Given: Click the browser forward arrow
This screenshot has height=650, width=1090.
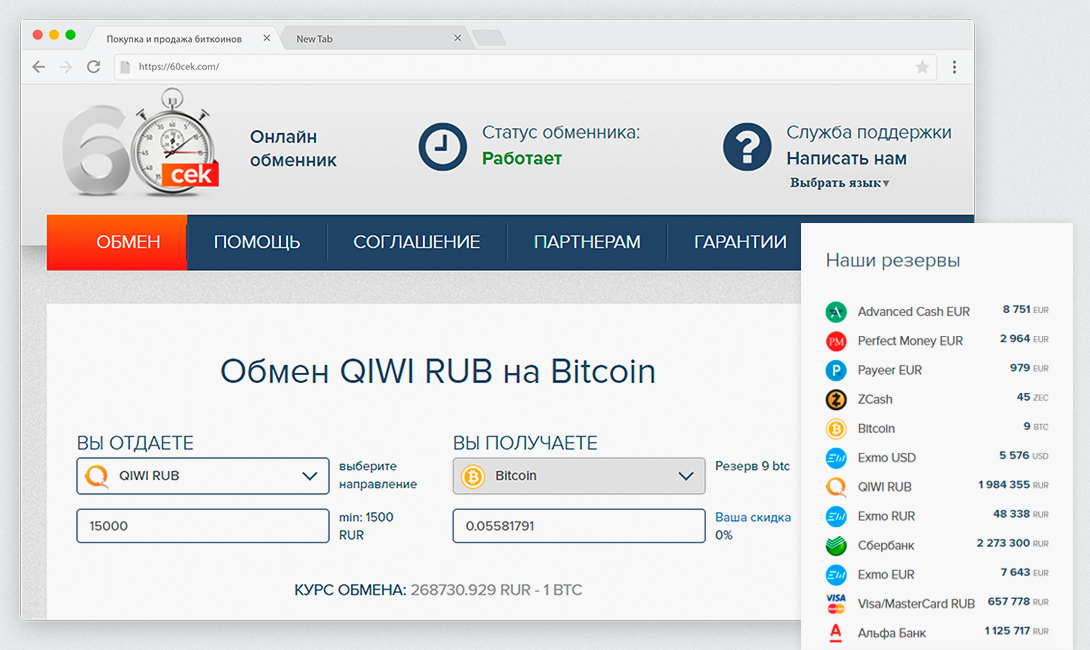Looking at the screenshot, I should tap(66, 67).
